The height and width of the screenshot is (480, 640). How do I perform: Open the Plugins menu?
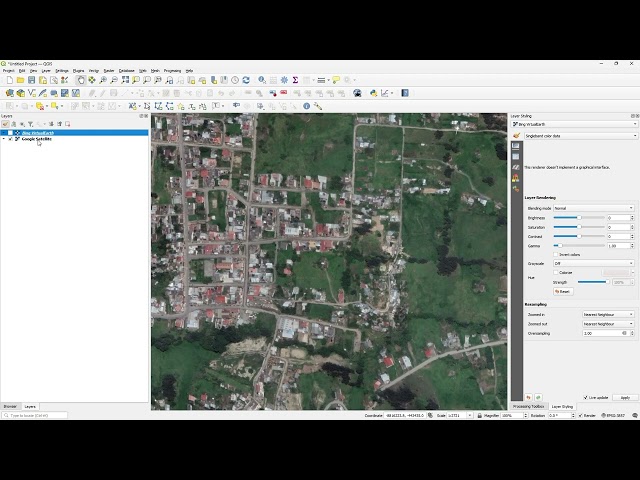click(x=78, y=71)
